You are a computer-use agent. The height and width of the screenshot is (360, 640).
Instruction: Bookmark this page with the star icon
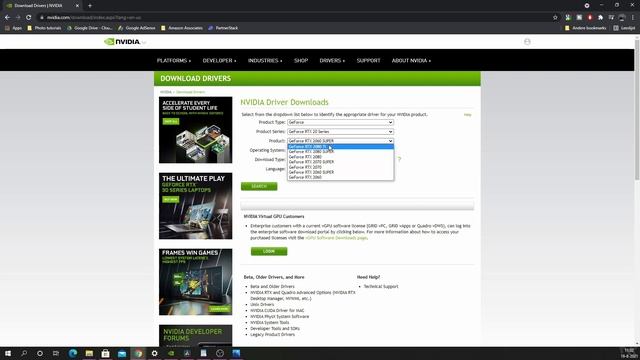point(555,18)
